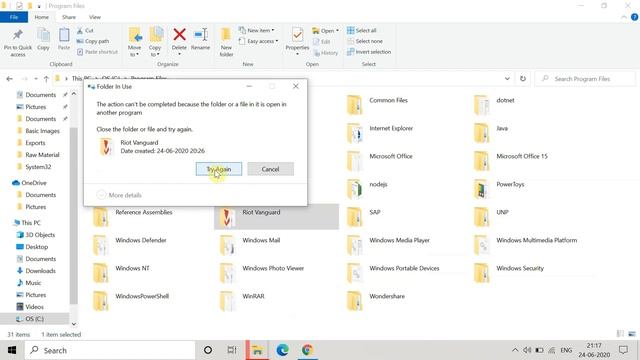Viewport: 640px width, 360px height.
Task: Select the Cut command
Action: tap(85, 31)
